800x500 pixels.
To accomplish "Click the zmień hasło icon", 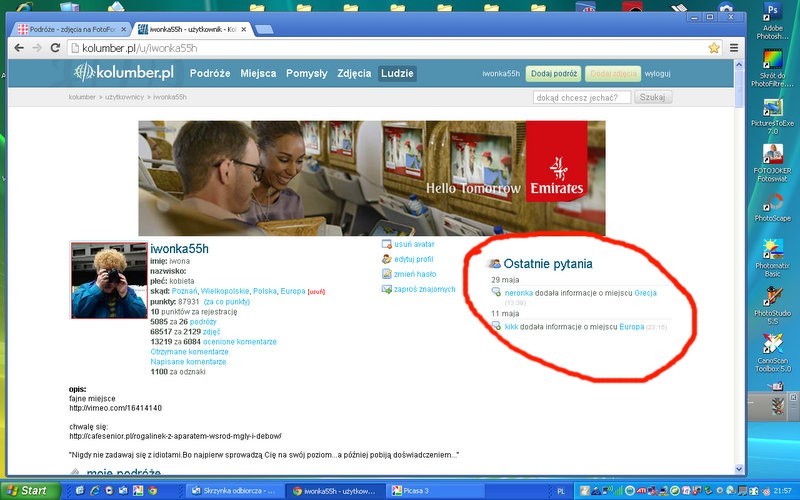I will pos(386,274).
